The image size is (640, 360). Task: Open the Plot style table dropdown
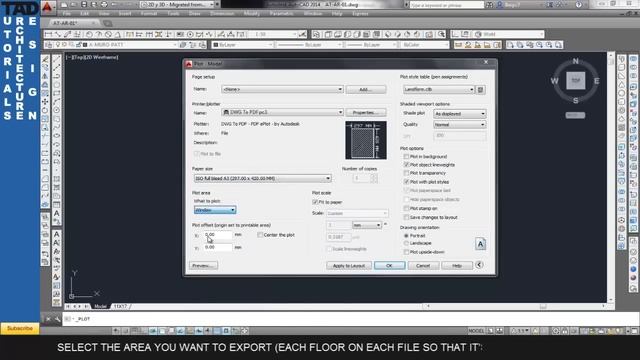pyautogui.click(x=438, y=89)
